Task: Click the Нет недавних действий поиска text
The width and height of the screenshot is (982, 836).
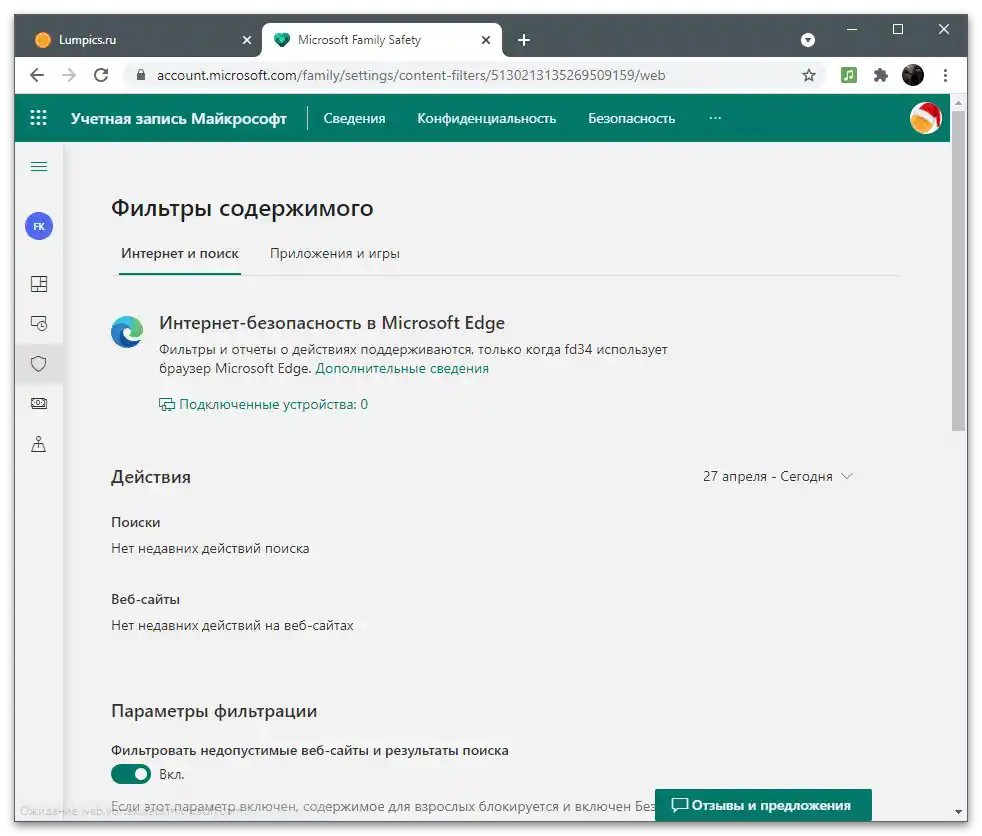Action: (x=210, y=549)
